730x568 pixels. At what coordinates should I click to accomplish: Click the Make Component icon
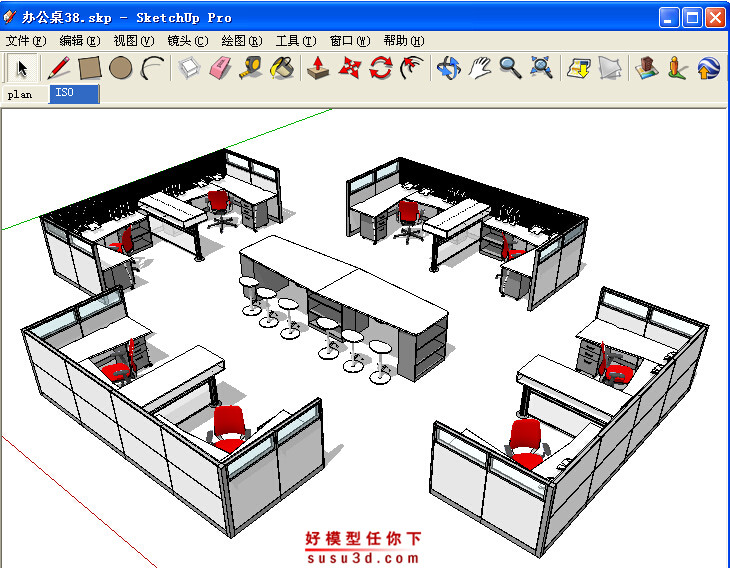pos(189,68)
